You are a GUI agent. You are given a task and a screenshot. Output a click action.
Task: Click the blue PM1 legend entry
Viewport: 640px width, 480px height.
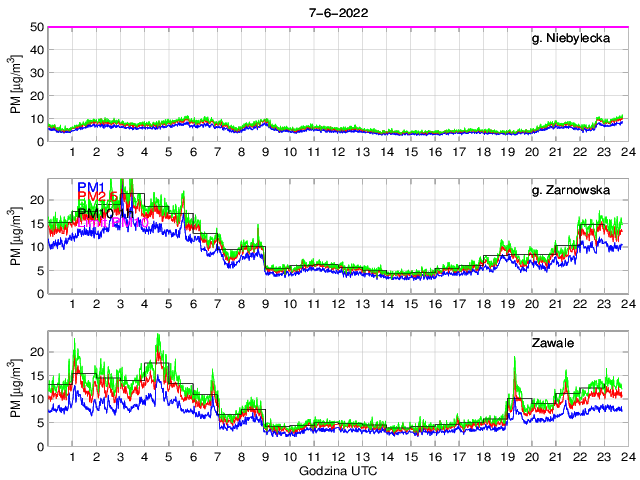tap(91, 187)
